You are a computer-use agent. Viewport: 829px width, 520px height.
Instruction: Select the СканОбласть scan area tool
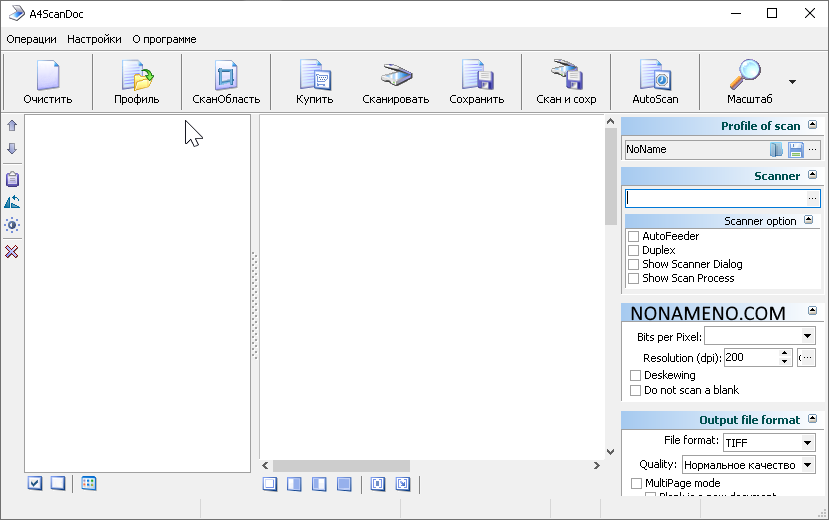[226, 77]
